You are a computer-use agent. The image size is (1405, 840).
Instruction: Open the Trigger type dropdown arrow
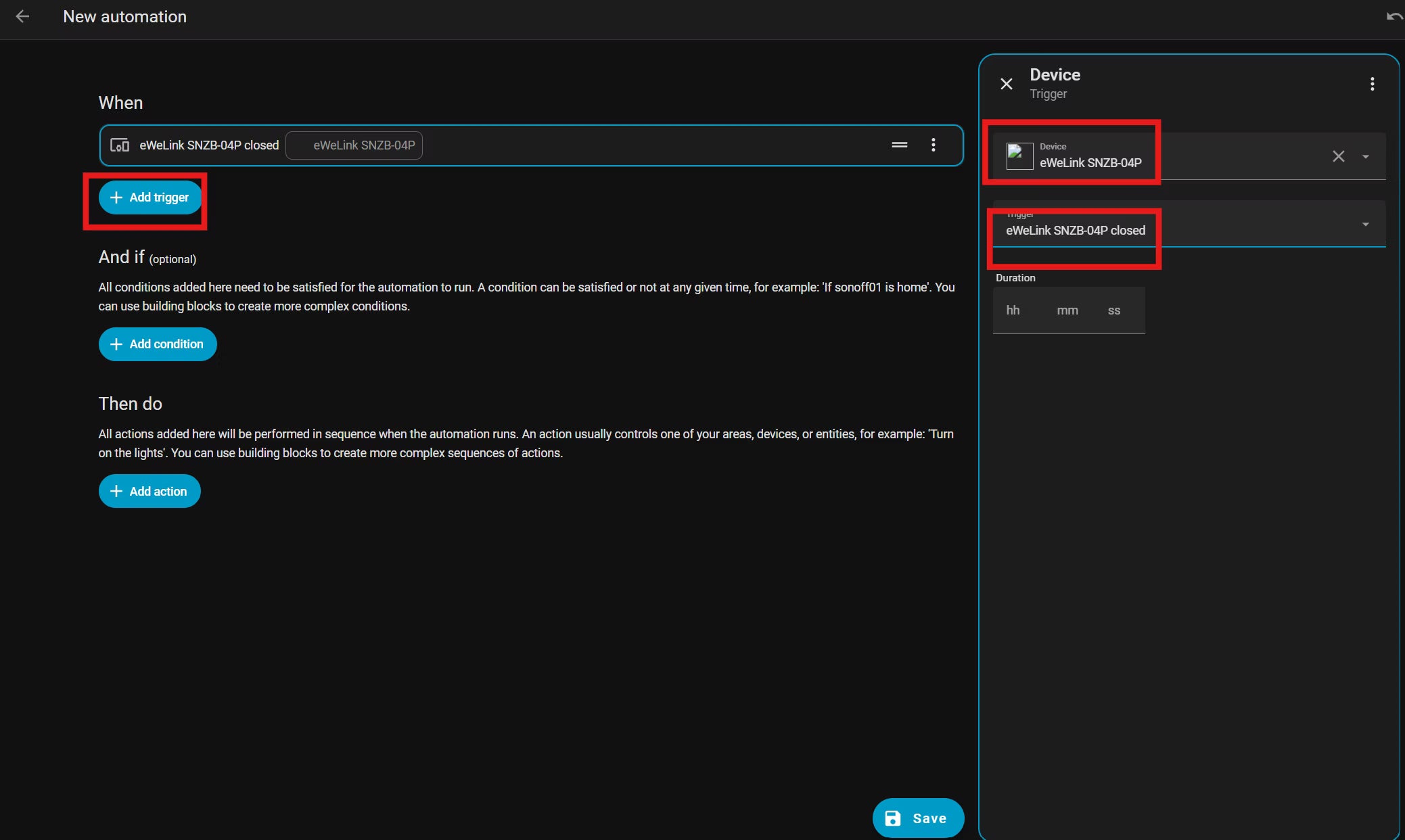point(1366,224)
